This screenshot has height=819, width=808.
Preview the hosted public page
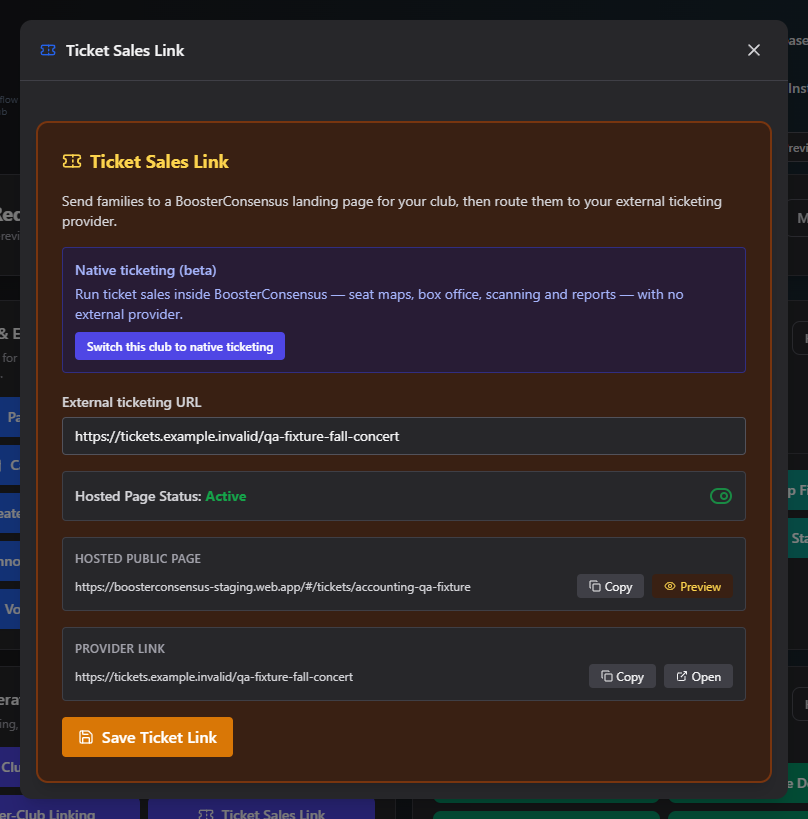[692, 587]
